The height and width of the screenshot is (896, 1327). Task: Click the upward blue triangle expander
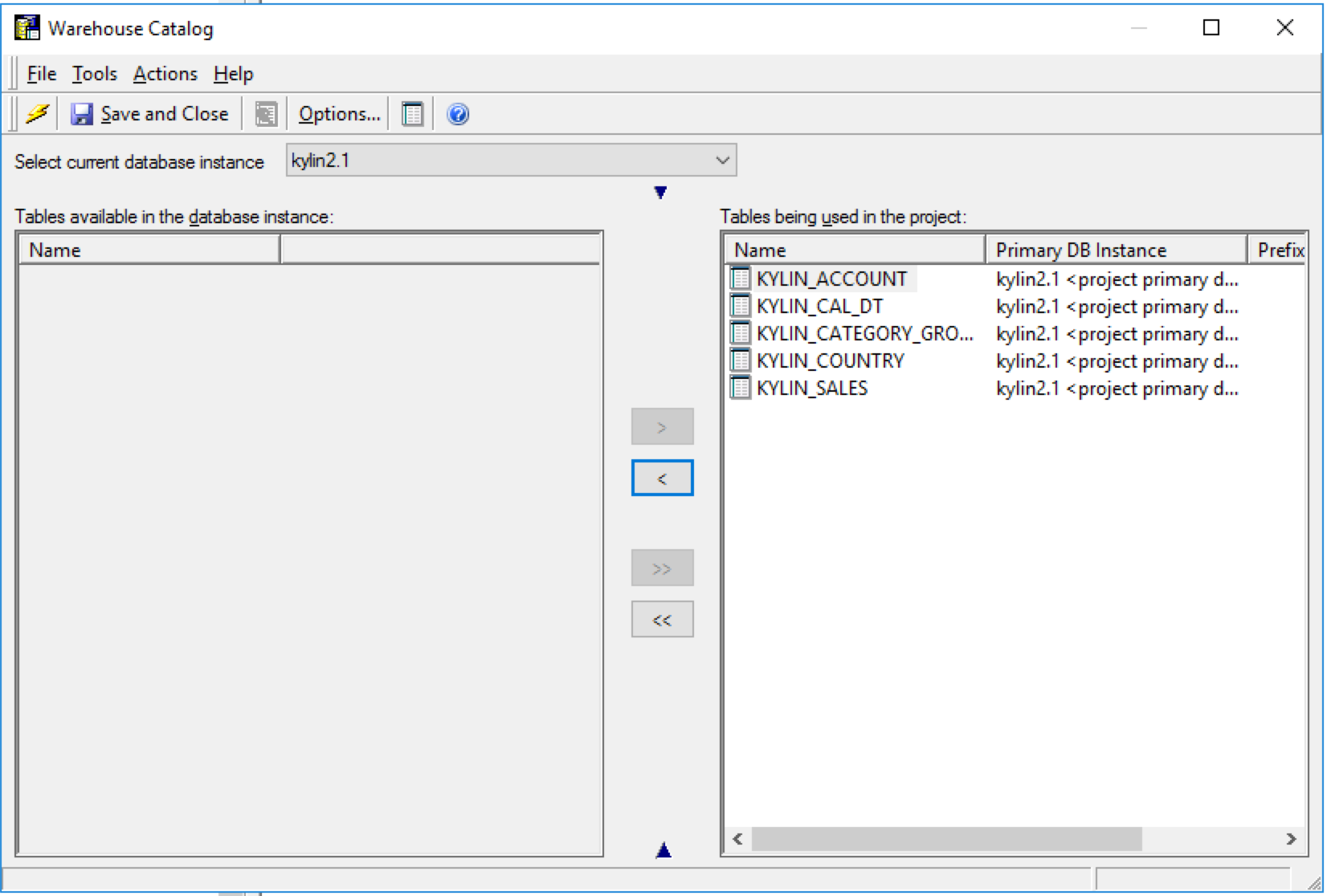tap(663, 850)
